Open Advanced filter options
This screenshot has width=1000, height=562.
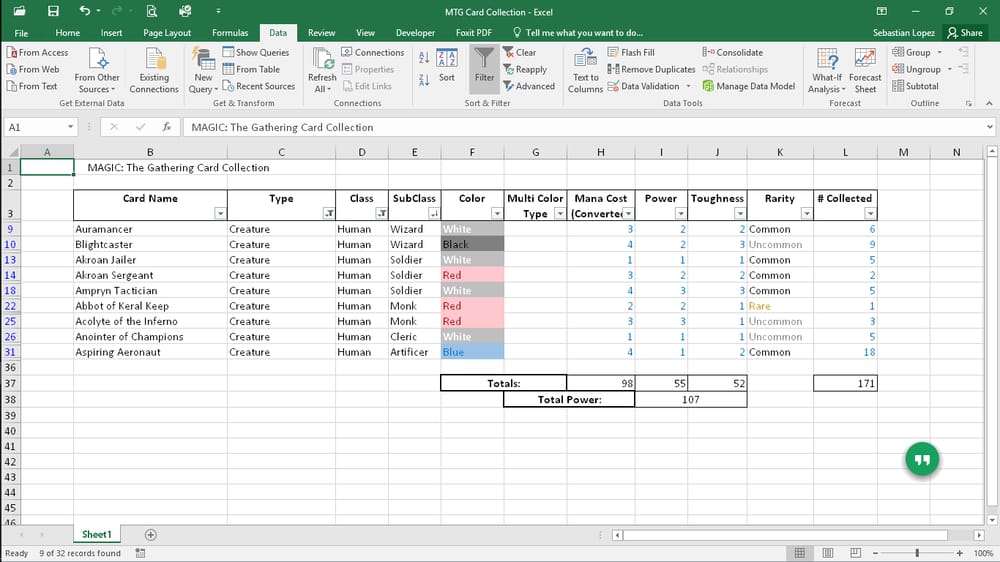point(529,85)
